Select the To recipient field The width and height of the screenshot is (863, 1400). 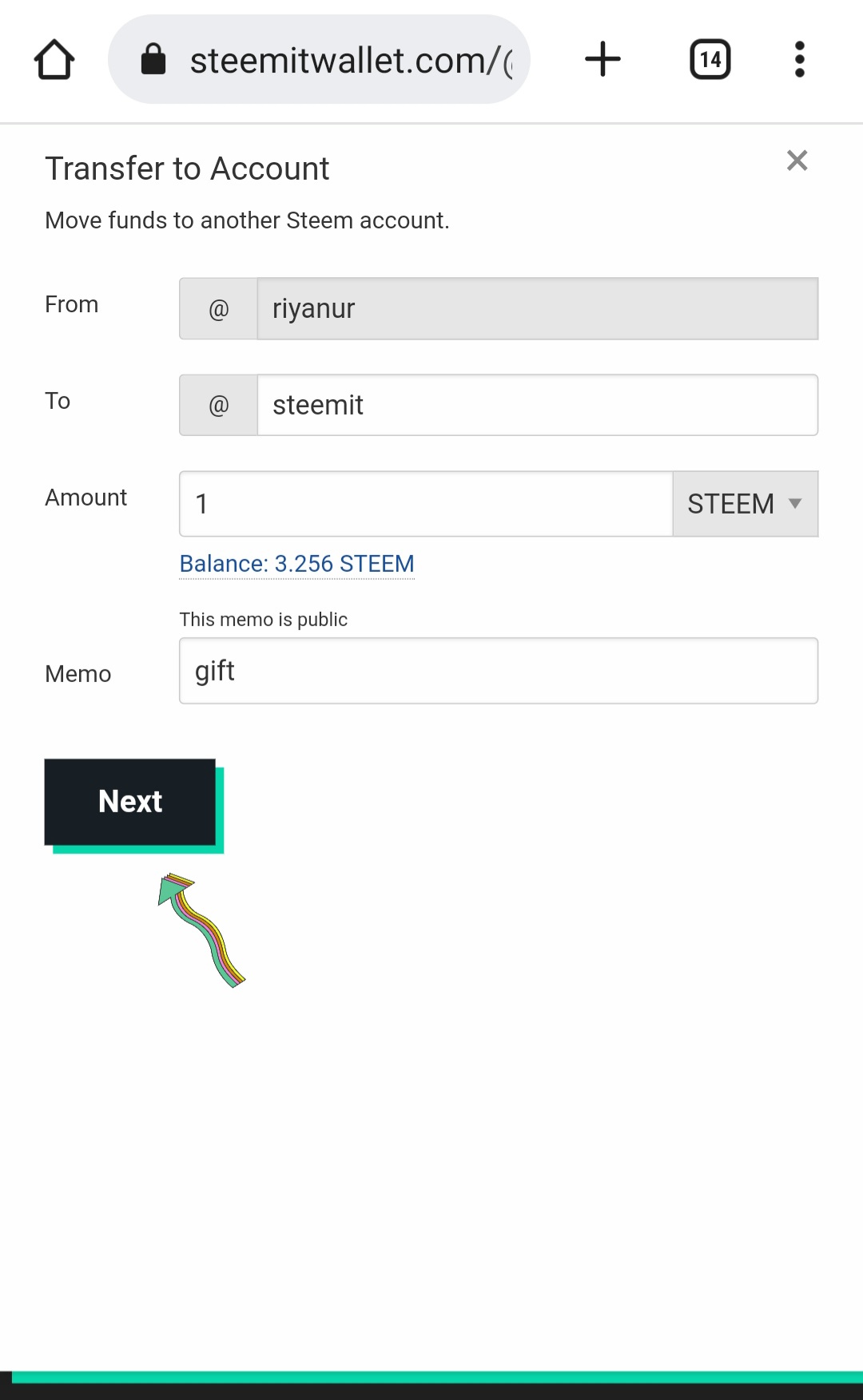coord(537,406)
